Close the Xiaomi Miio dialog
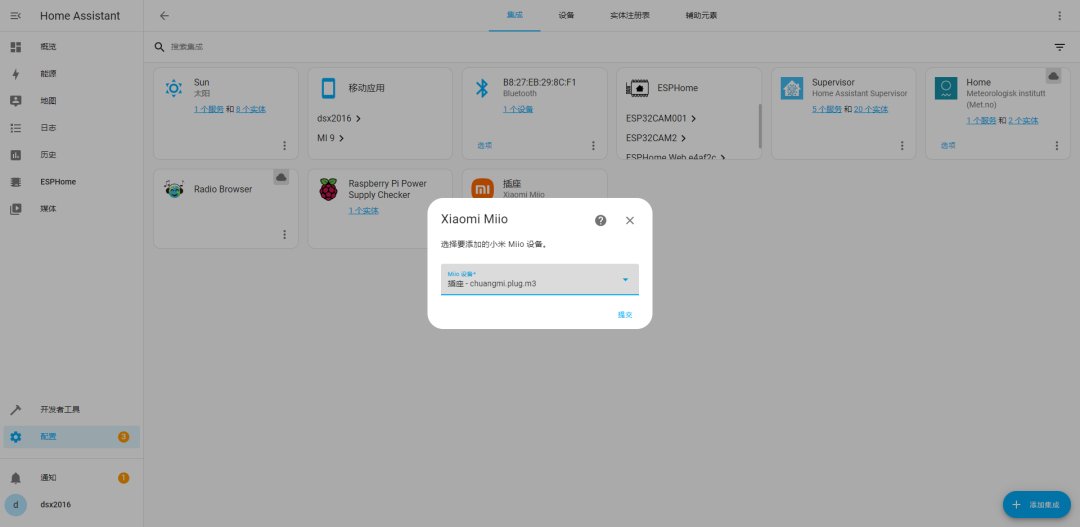1080x527 pixels. click(x=630, y=220)
